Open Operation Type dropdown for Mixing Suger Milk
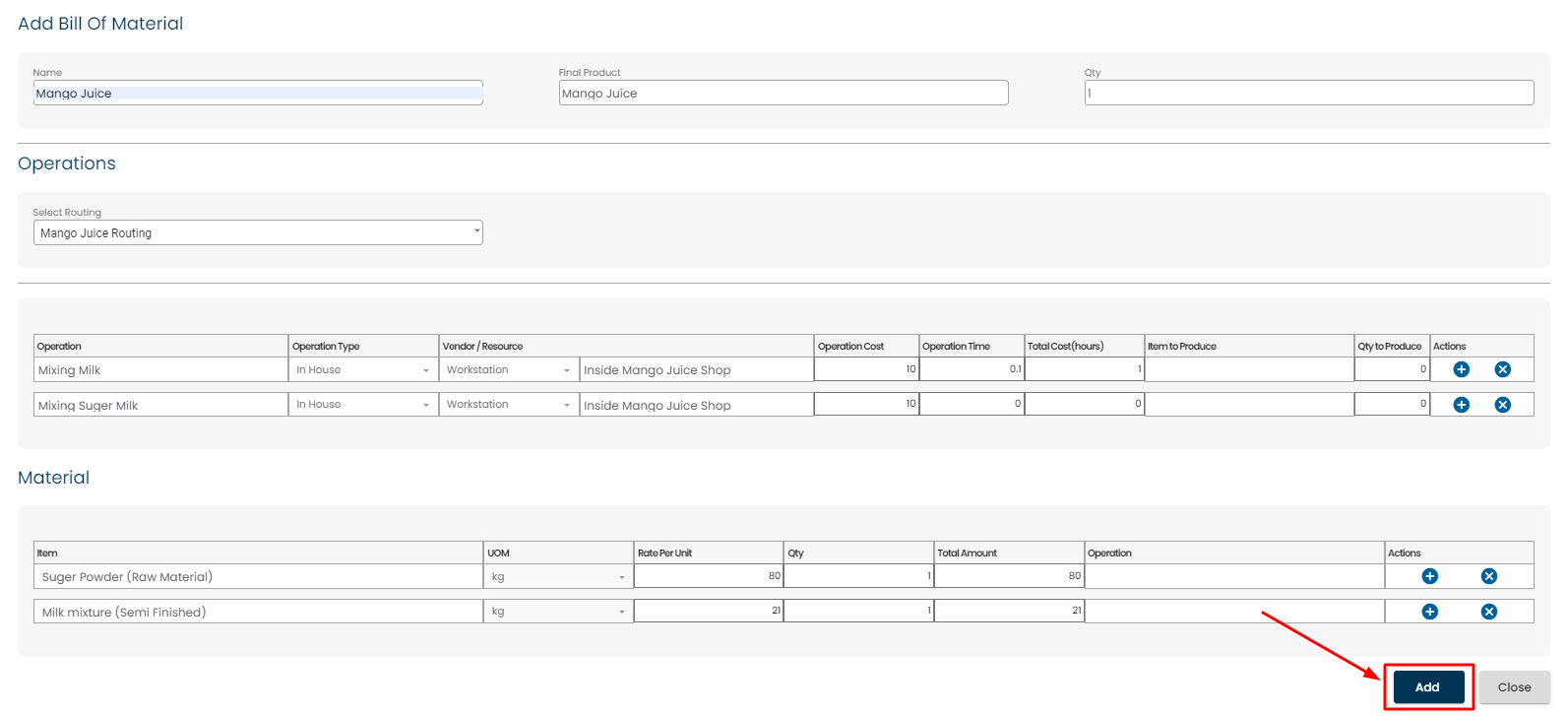Screen dimensions: 1568x716 click(363, 405)
